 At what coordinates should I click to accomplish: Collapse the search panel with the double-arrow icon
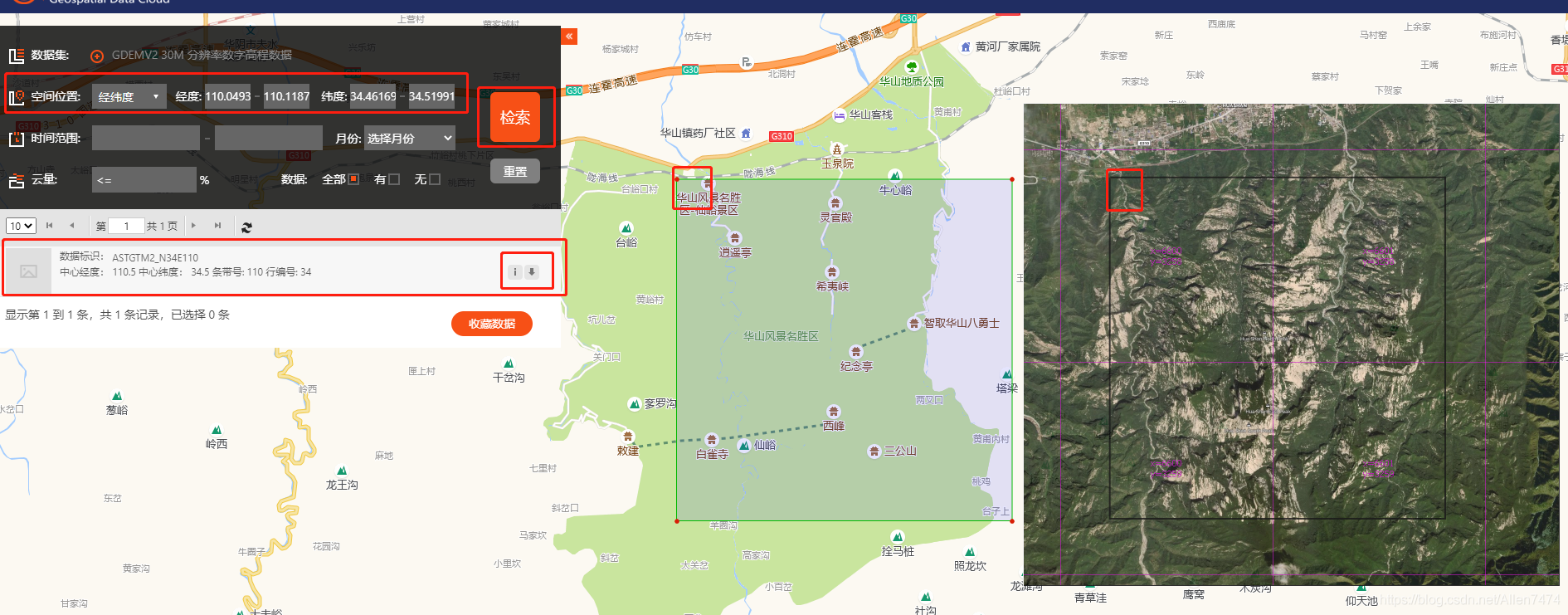point(569,37)
